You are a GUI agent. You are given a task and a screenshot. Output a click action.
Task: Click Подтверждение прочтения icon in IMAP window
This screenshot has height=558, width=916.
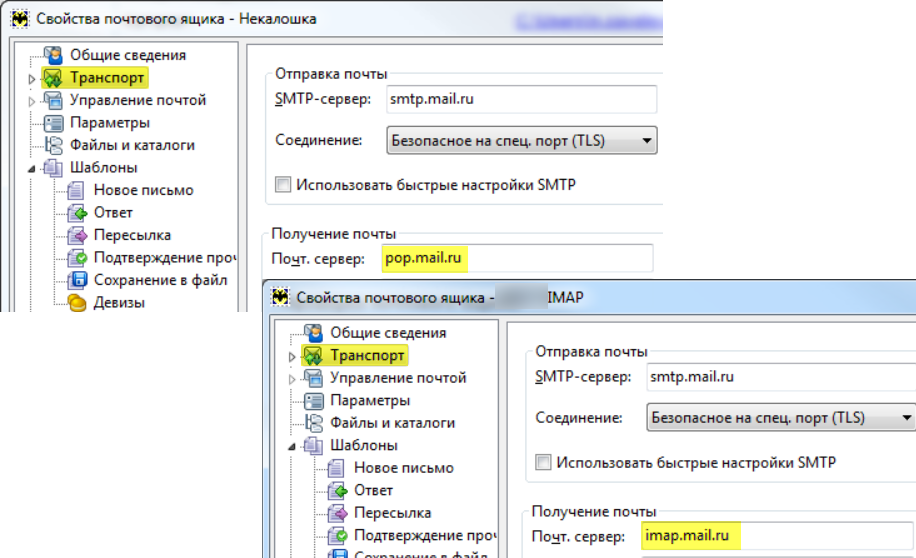point(337,536)
